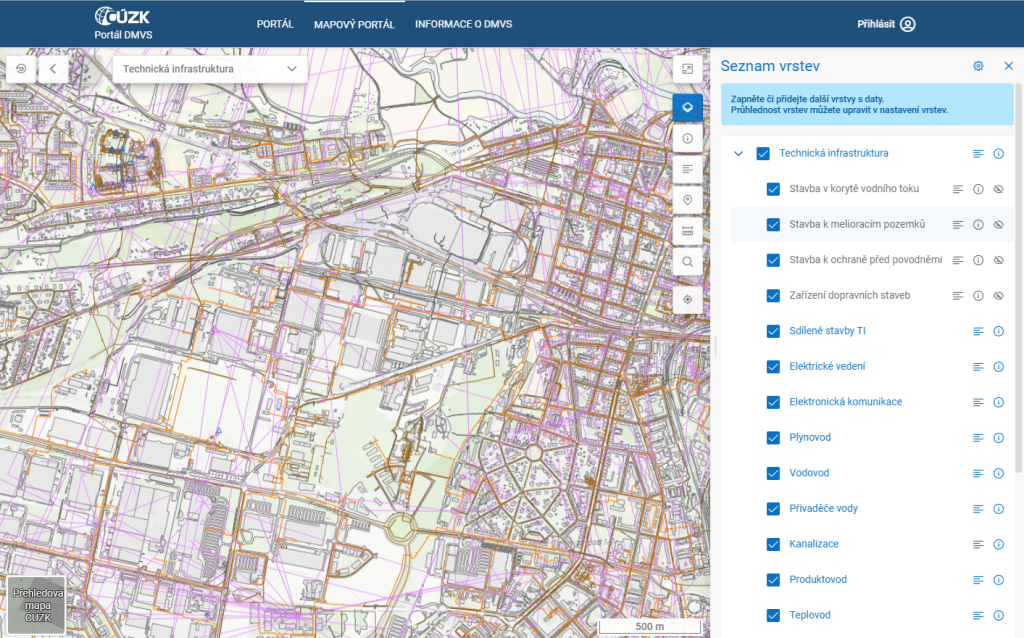Toggle crossed-eye visibility for Stavba k ochraně před povodněmi
This screenshot has height=638, width=1024.
[x=999, y=260]
